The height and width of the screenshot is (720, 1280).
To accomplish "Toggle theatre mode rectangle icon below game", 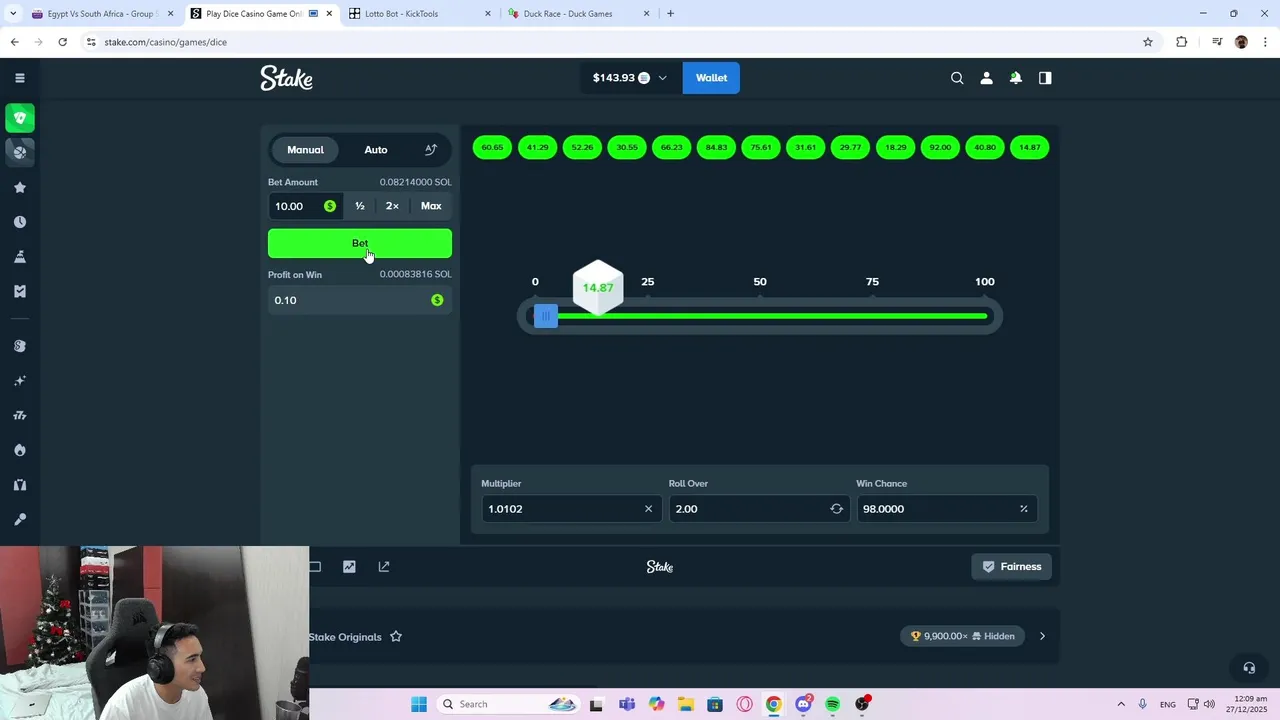I will (x=315, y=566).
